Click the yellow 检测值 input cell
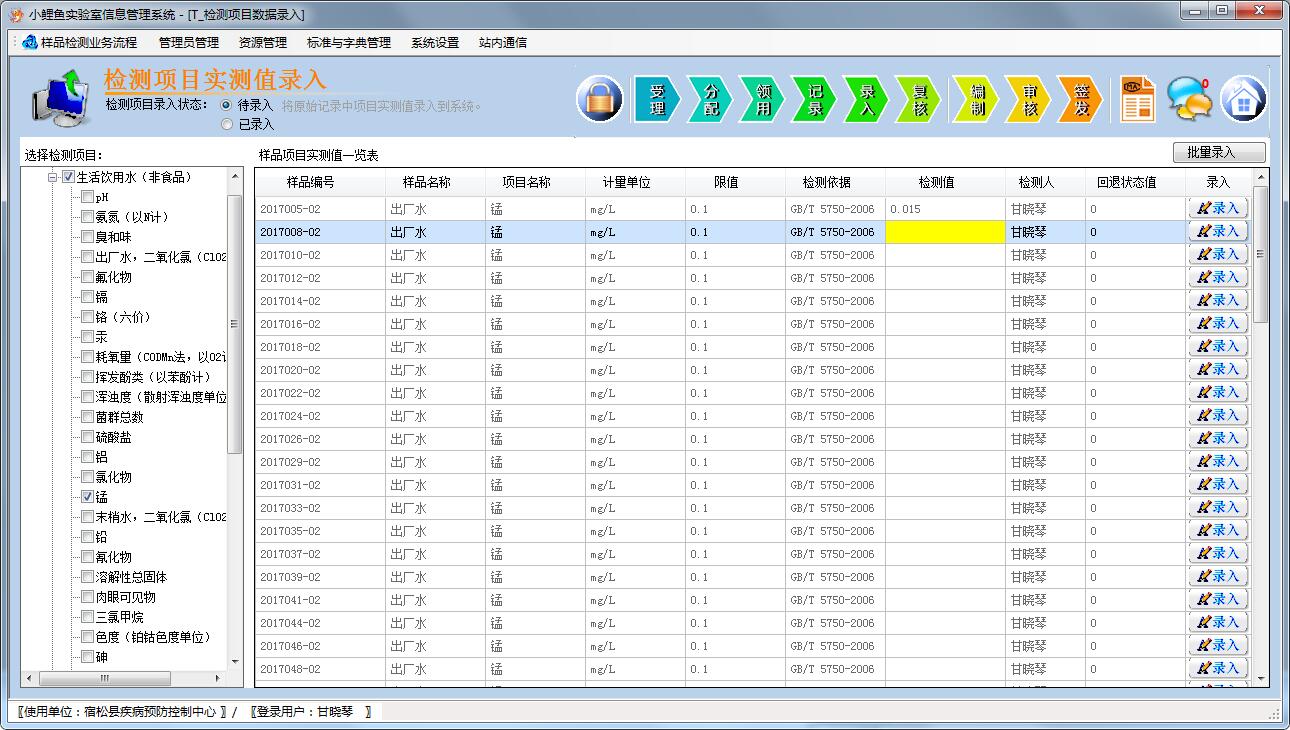The height and width of the screenshot is (730, 1290). point(945,231)
